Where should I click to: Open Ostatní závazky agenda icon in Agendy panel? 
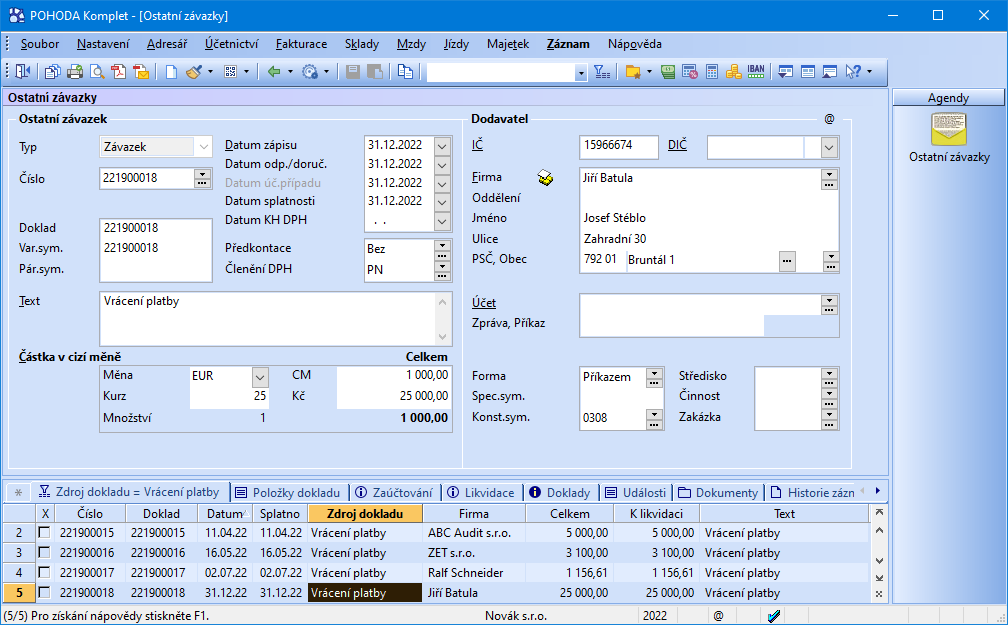949,129
